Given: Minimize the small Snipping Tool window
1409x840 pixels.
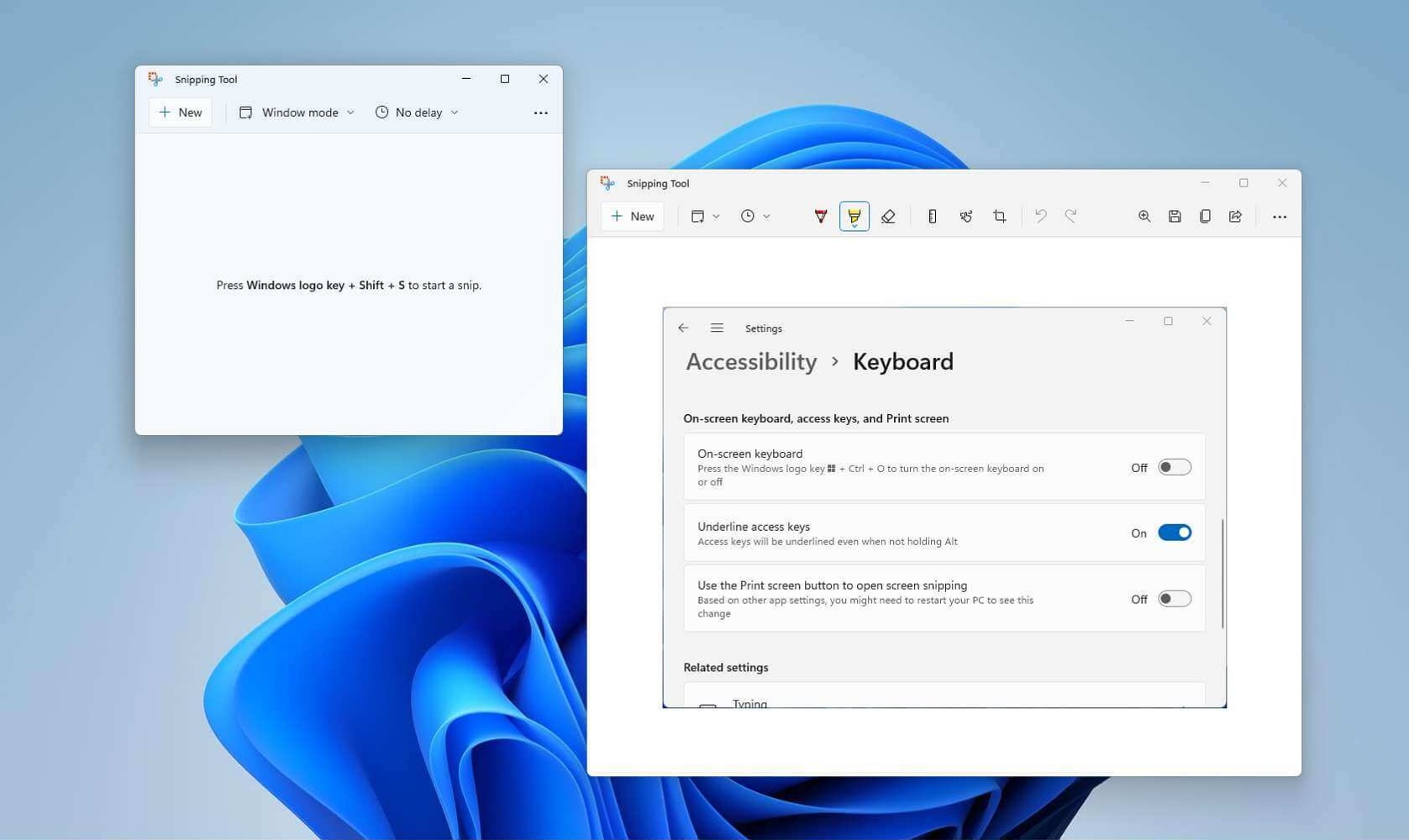Looking at the screenshot, I should (x=466, y=79).
